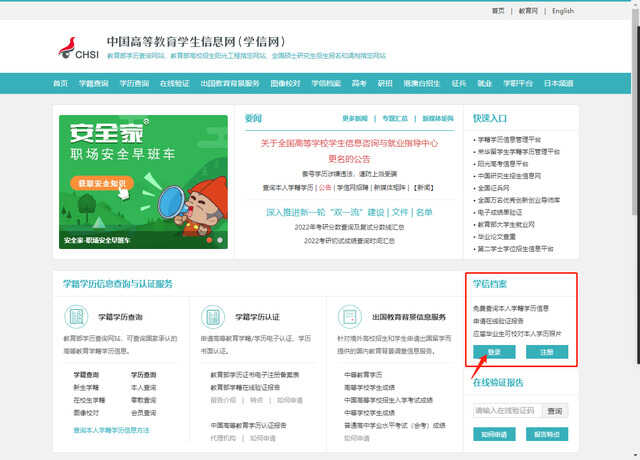Viewport: 640px width, 460px height.
Task: Open the 更多新闻 link
Action: pyautogui.click(x=355, y=118)
